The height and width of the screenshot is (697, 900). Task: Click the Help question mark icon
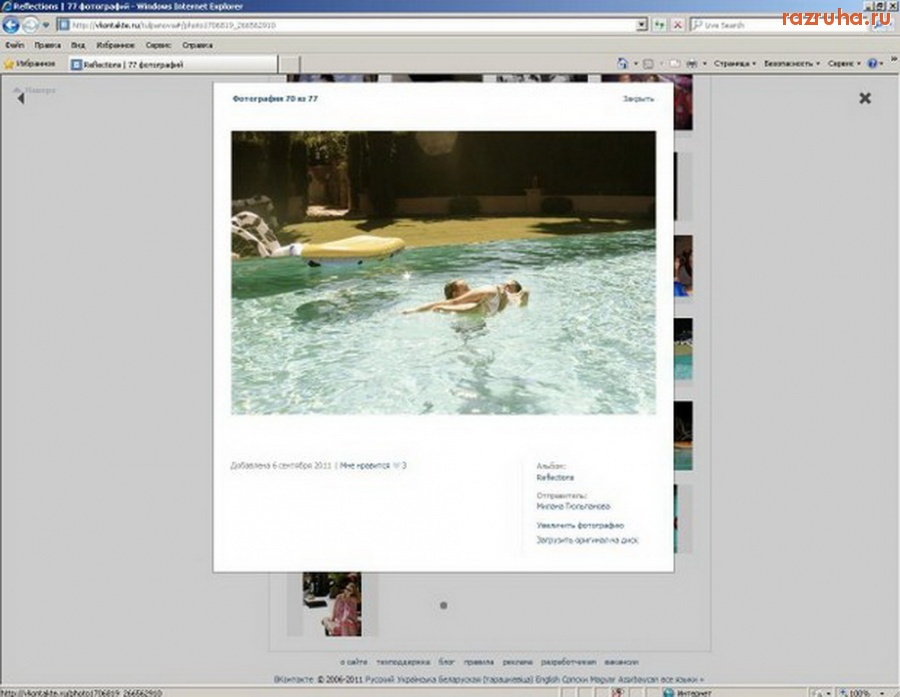click(x=873, y=63)
